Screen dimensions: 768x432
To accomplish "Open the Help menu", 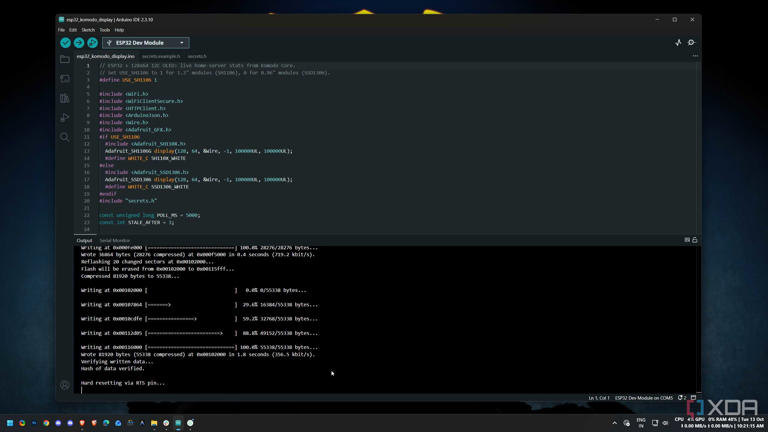I will (119, 30).
